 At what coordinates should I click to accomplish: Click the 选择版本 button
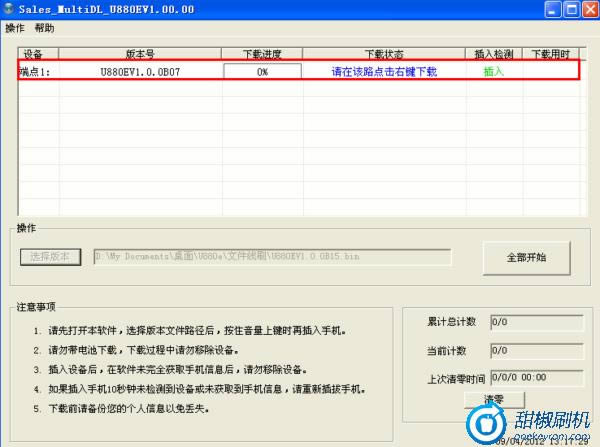tap(51, 257)
